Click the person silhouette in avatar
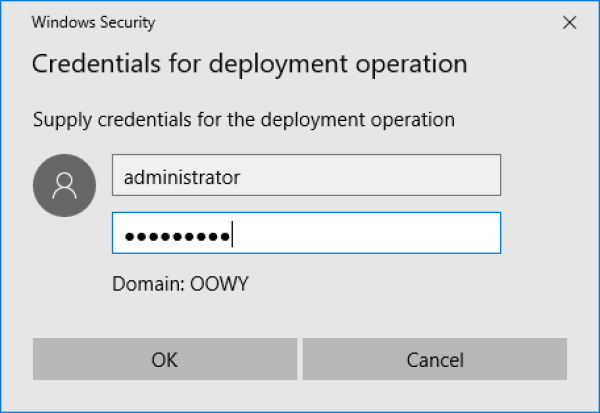 66,185
